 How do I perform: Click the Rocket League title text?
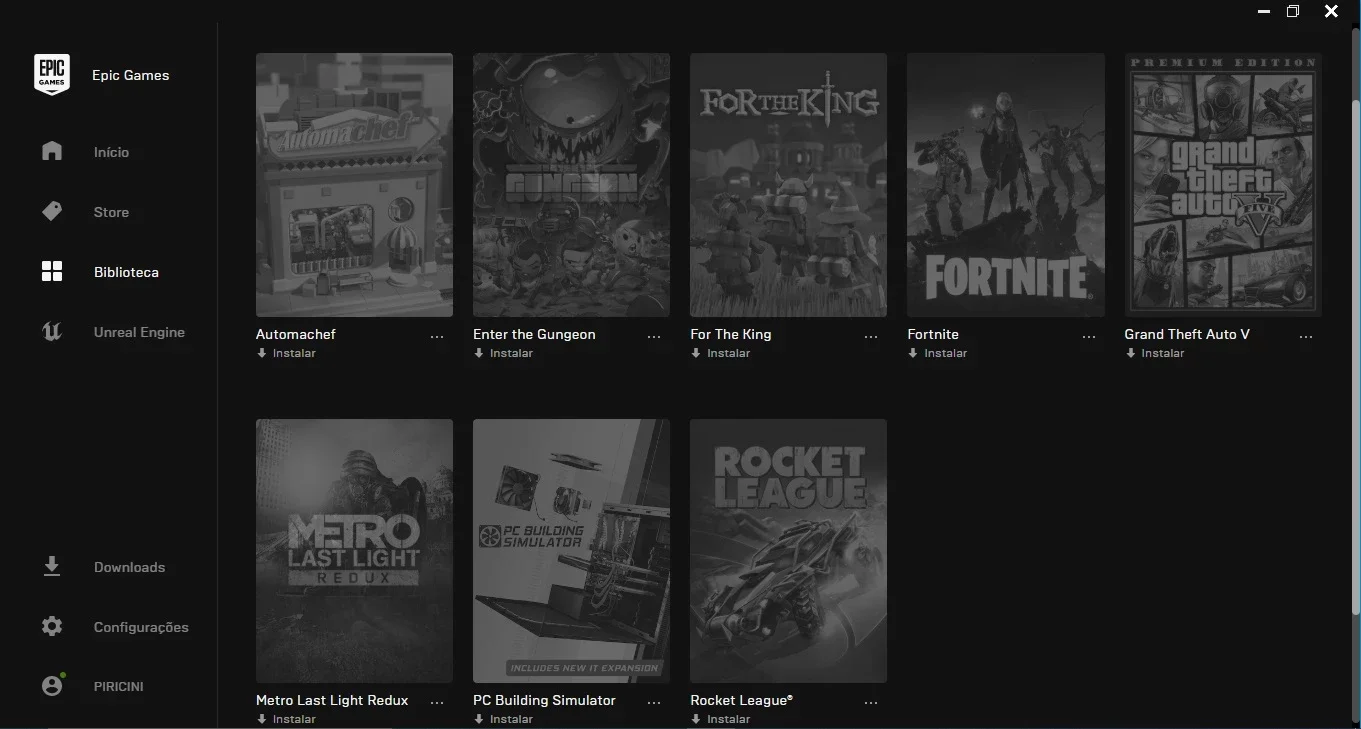[741, 700]
